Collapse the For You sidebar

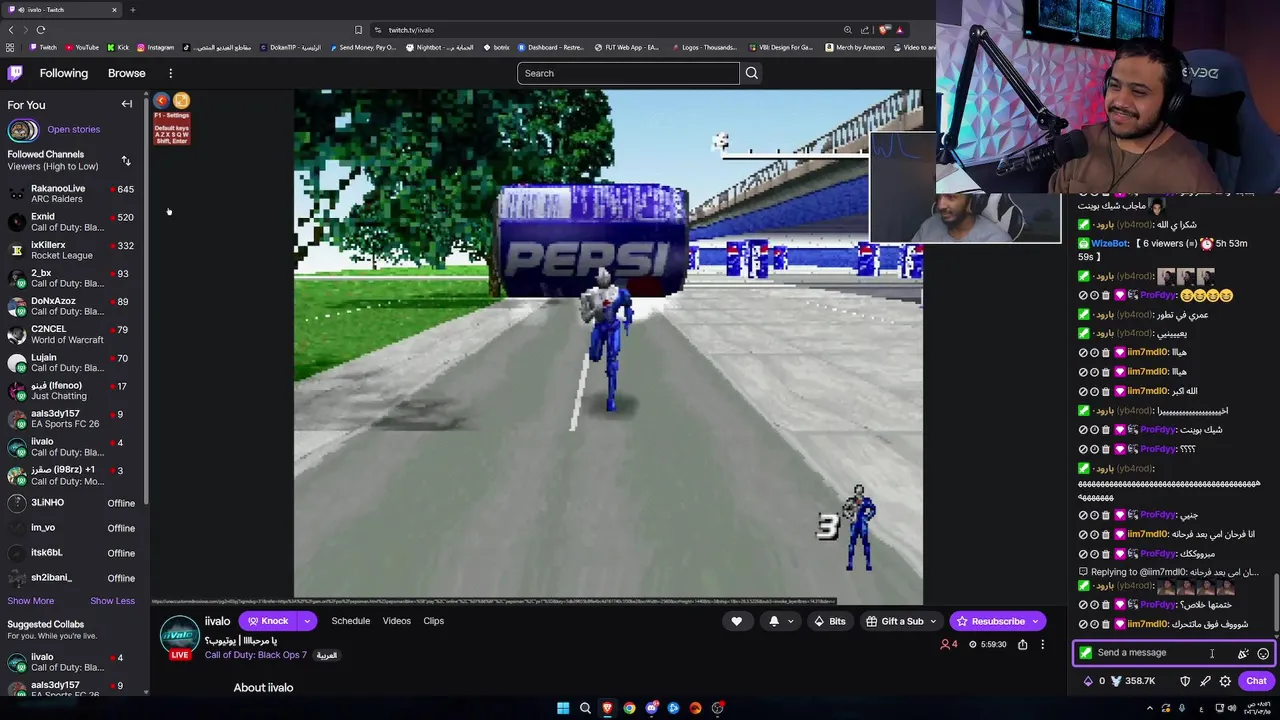(127, 104)
